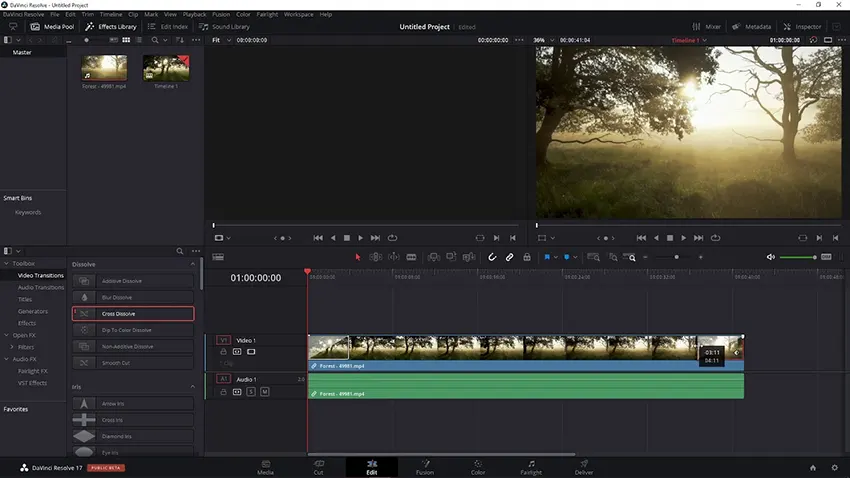Click the Detail Zoom icon

click(613, 257)
